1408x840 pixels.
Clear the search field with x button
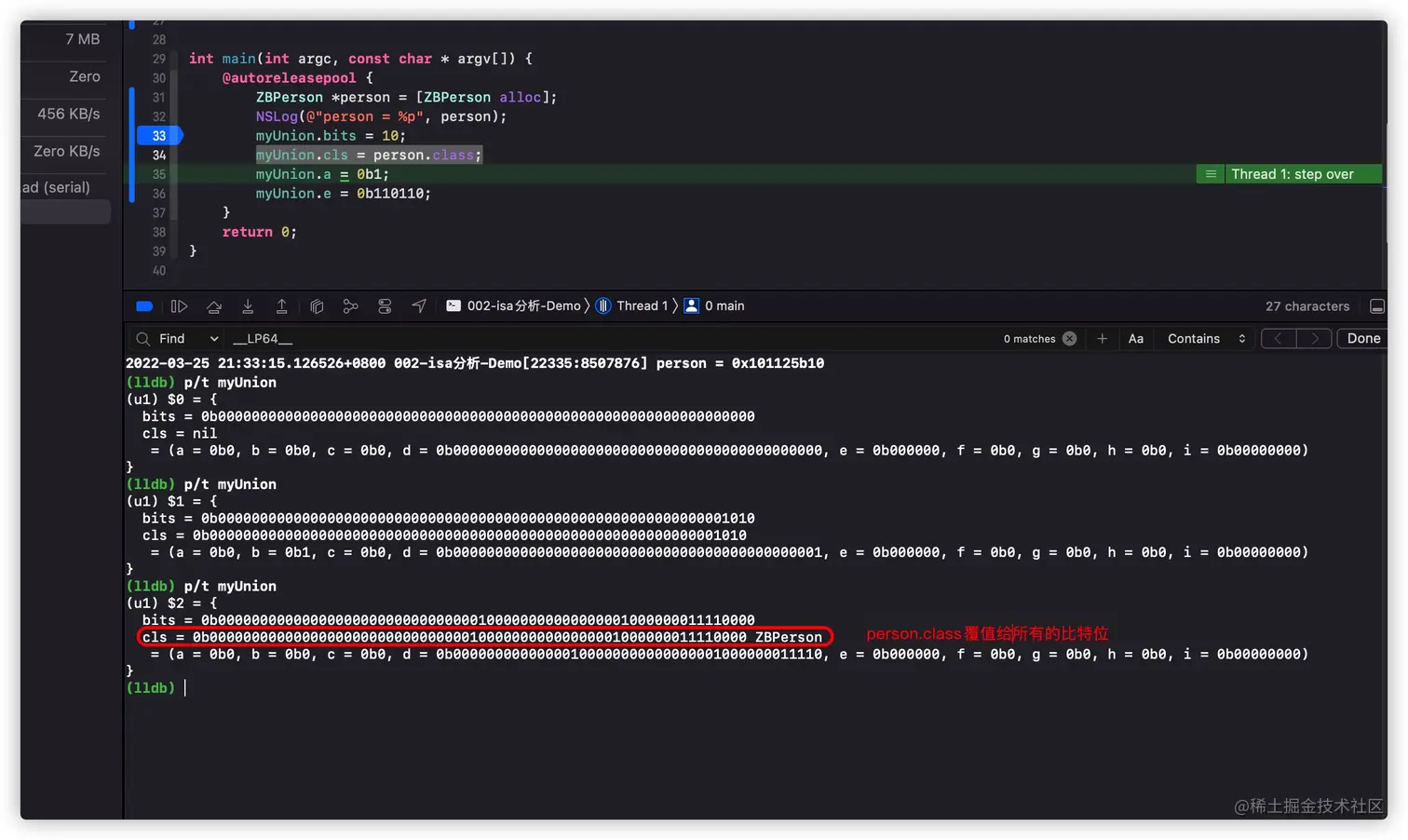(x=1070, y=339)
